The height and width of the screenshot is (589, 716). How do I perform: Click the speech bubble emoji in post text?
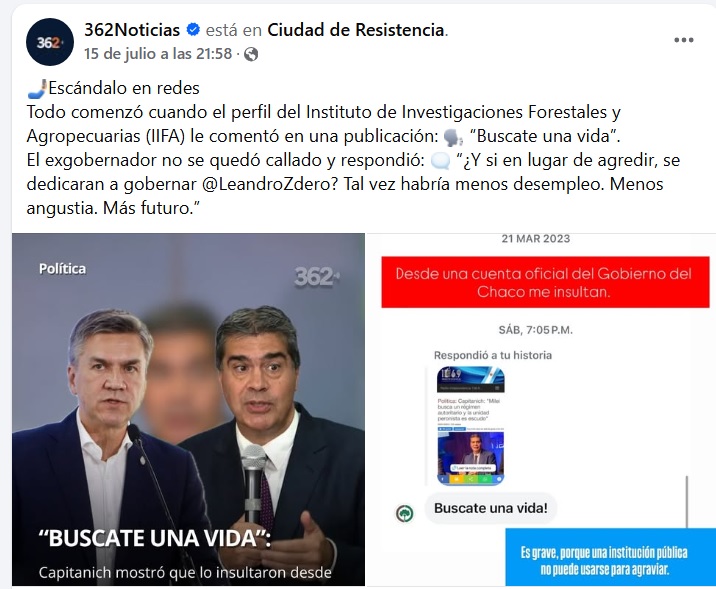[441, 161]
